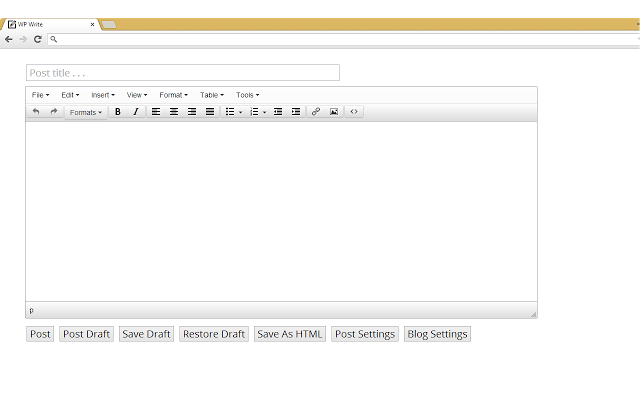Click the browser address bar
This screenshot has width=640, height=400.
coord(343,39)
